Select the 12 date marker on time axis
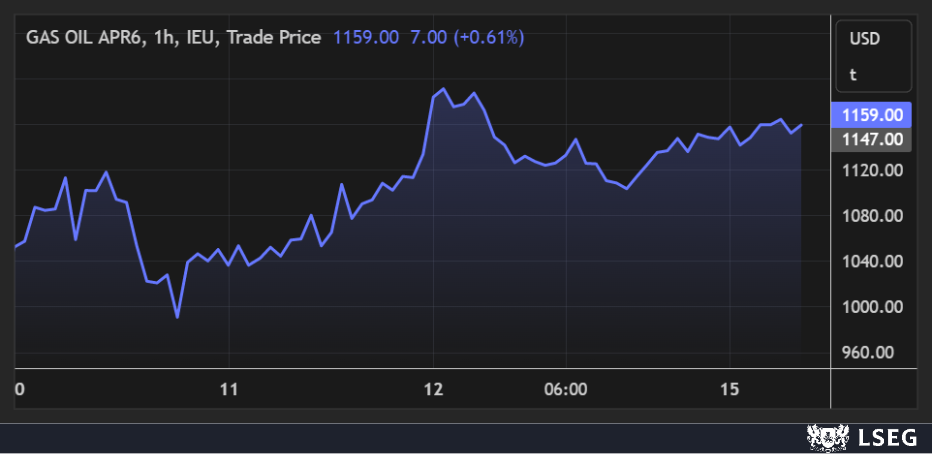This screenshot has height=454, width=933. point(433,388)
